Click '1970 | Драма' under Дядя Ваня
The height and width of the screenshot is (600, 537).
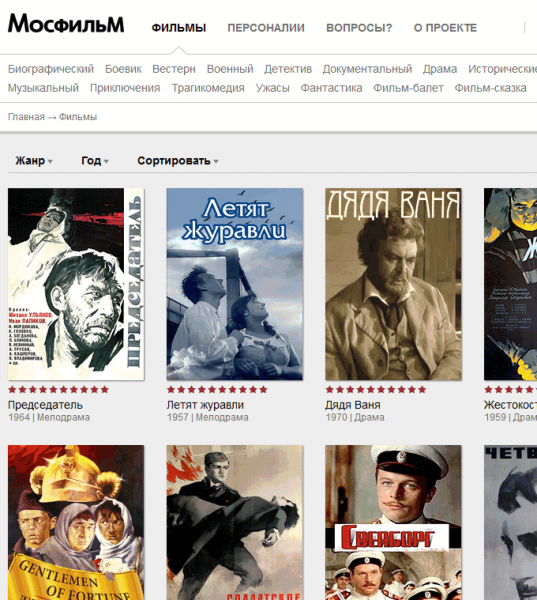(355, 417)
